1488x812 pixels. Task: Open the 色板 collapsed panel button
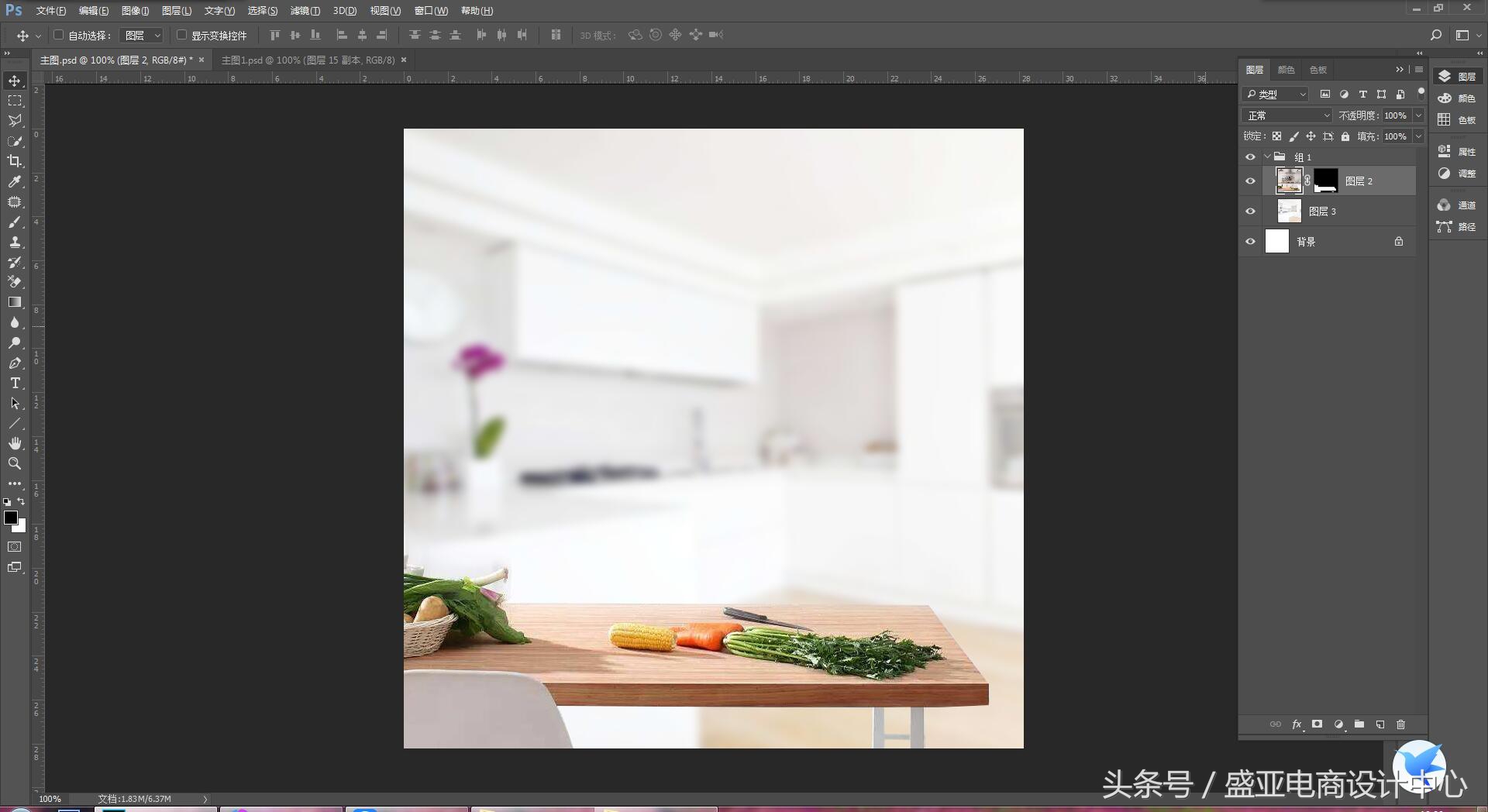1457,120
